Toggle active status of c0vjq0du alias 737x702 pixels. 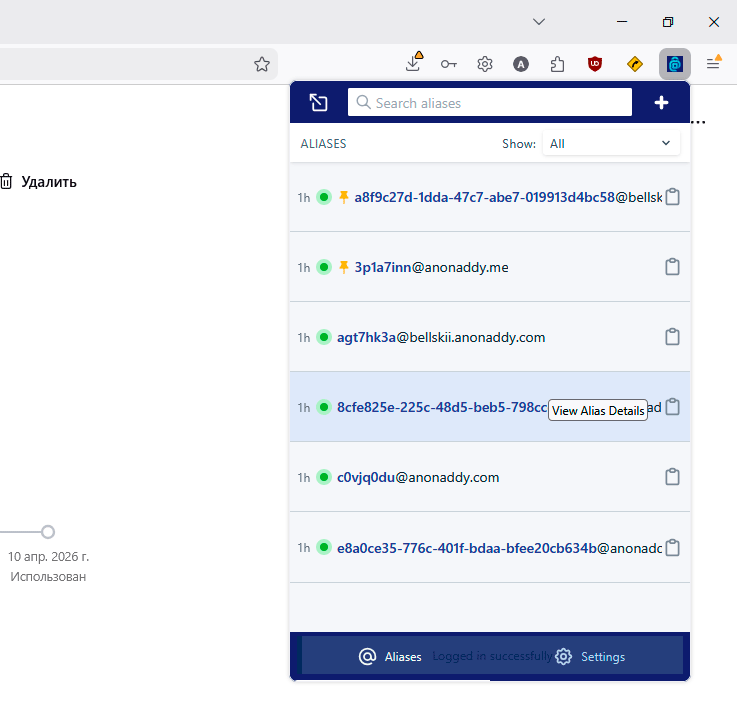tap(324, 477)
